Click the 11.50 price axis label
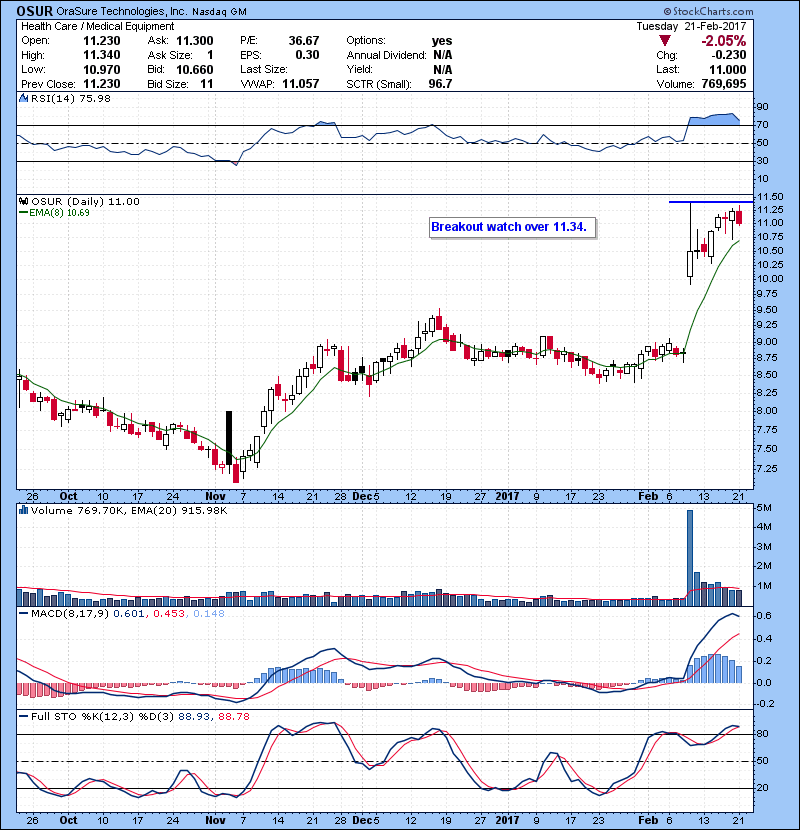The width and height of the screenshot is (800, 830). point(770,196)
